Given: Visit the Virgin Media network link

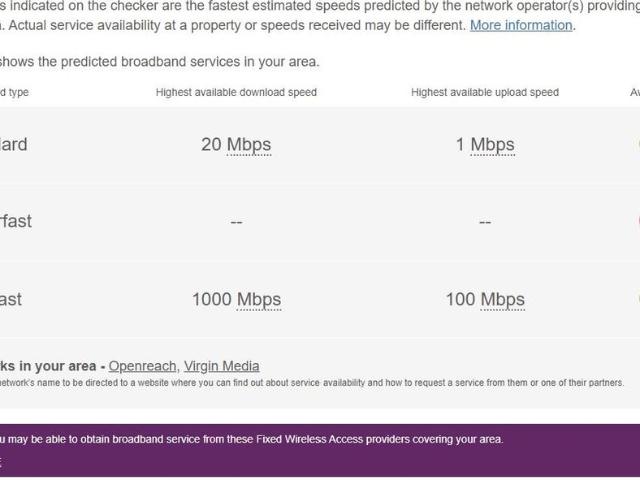Looking at the screenshot, I should pyautogui.click(x=222, y=366).
